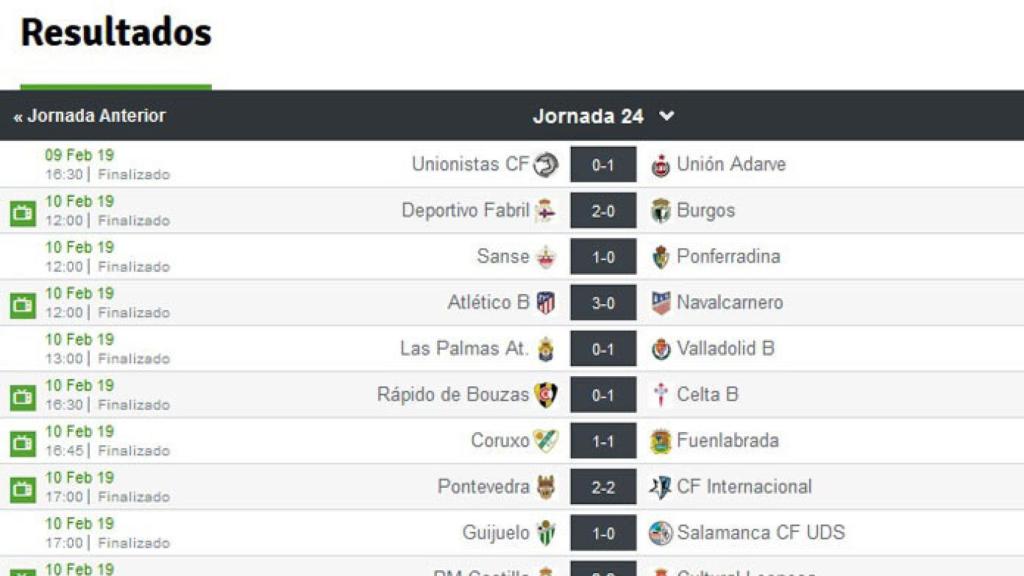The image size is (1024, 576).
Task: Open the Pontevedra 2-2 match score
Action: 603,487
